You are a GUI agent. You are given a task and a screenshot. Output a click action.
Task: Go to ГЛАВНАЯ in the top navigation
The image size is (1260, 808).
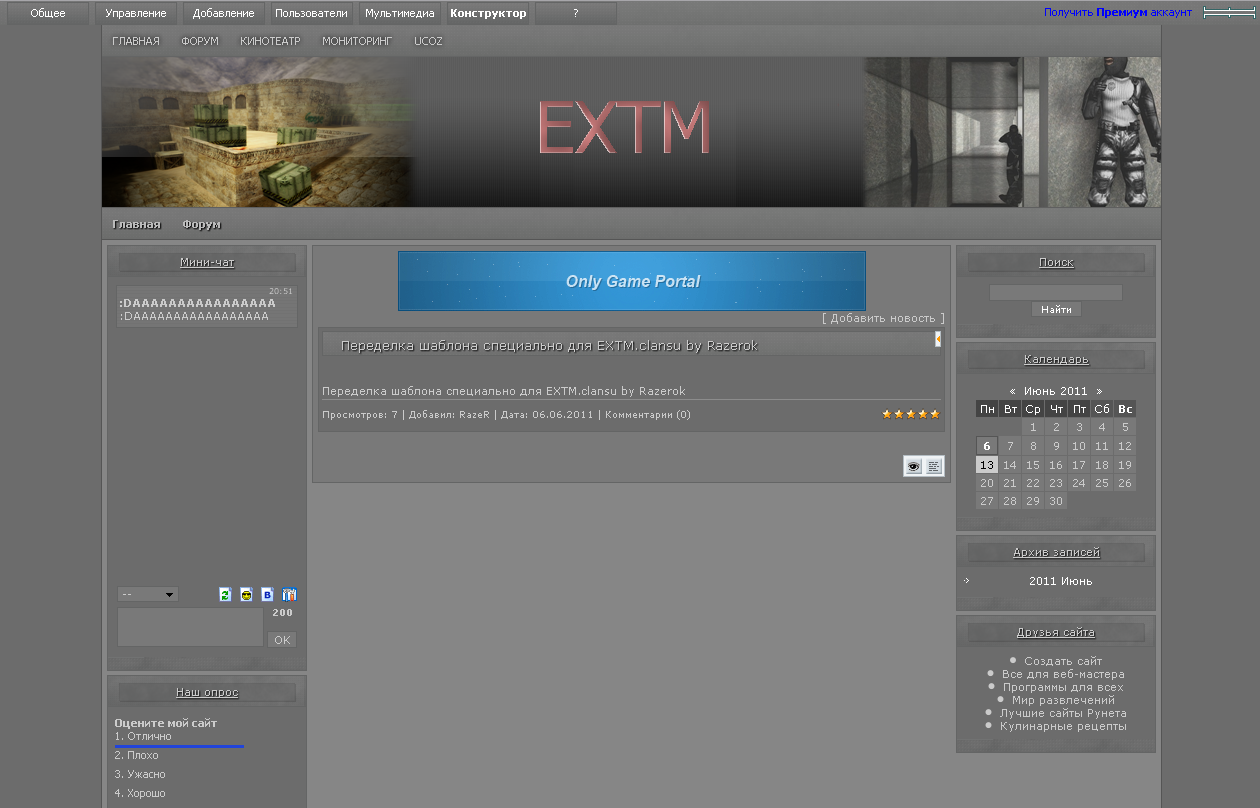136,41
